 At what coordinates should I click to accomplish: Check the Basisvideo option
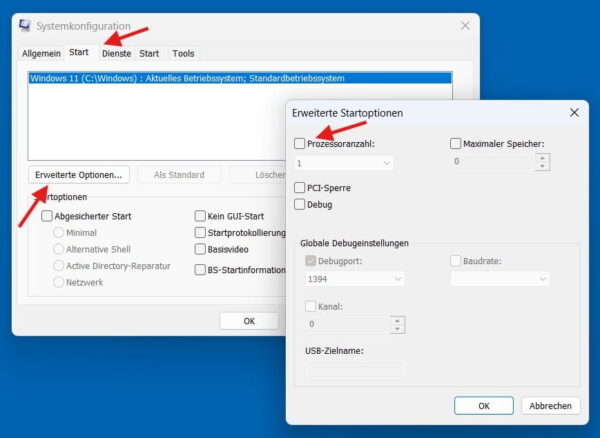(200, 249)
